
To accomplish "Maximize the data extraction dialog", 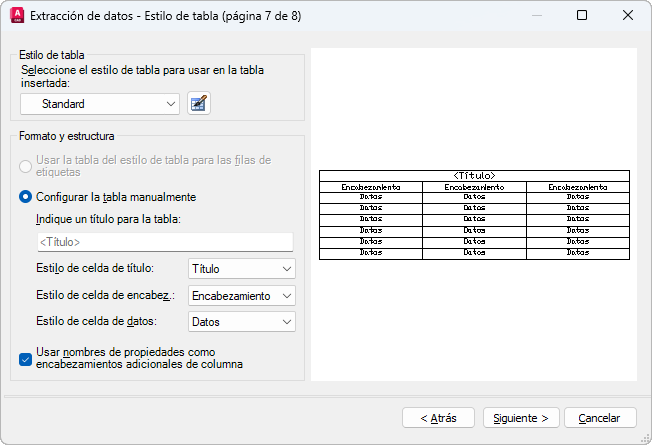I will coord(582,16).
